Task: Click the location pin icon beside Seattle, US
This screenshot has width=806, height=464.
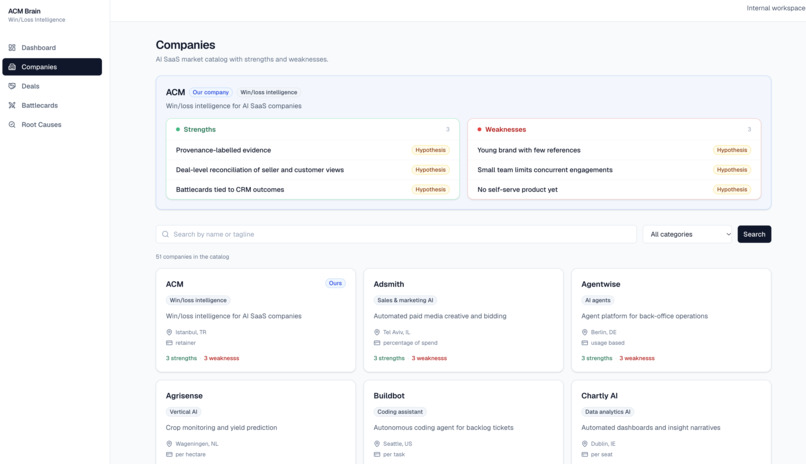Action: [x=377, y=443]
